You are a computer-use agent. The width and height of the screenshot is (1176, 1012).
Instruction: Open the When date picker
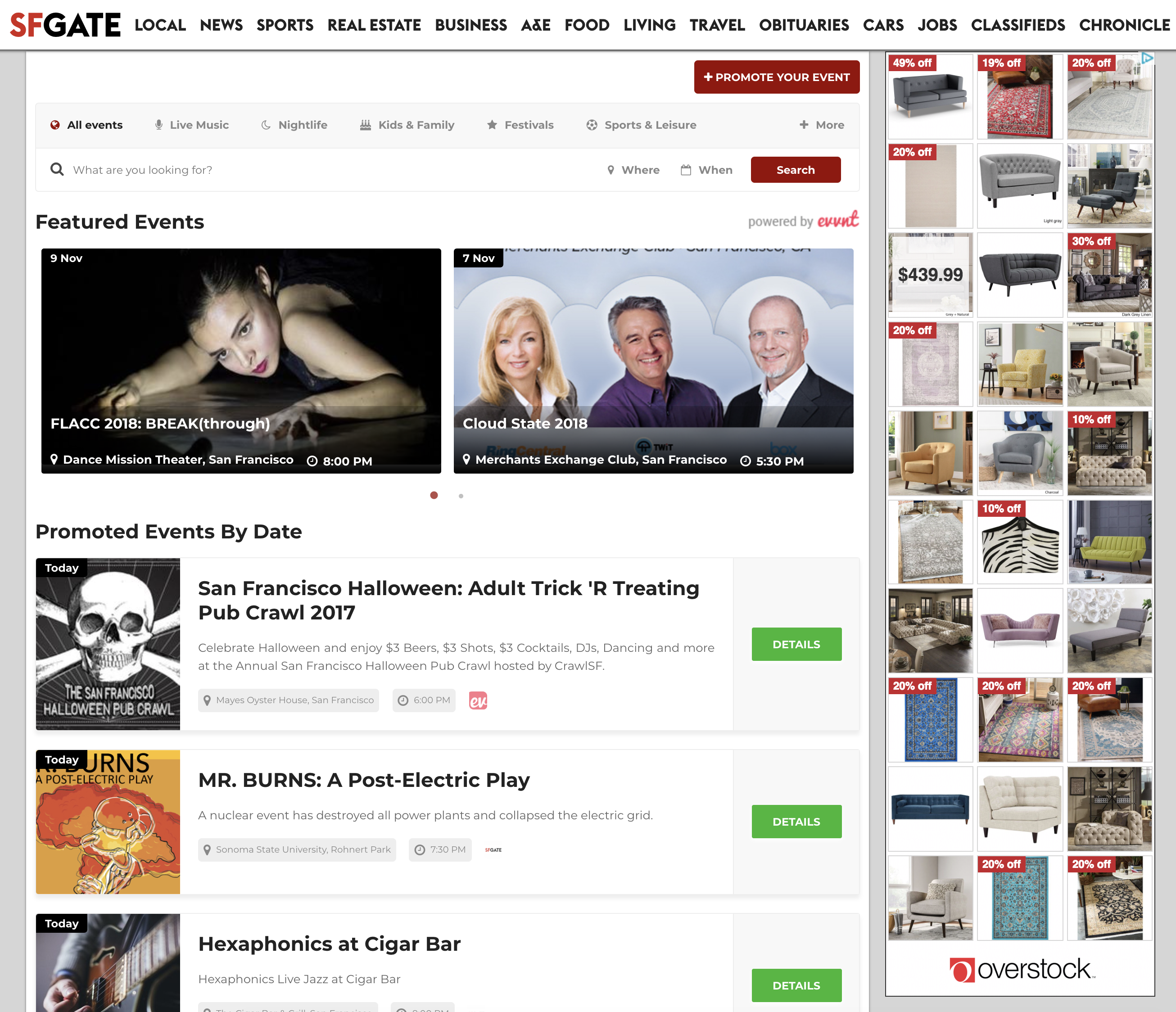pyautogui.click(x=706, y=170)
